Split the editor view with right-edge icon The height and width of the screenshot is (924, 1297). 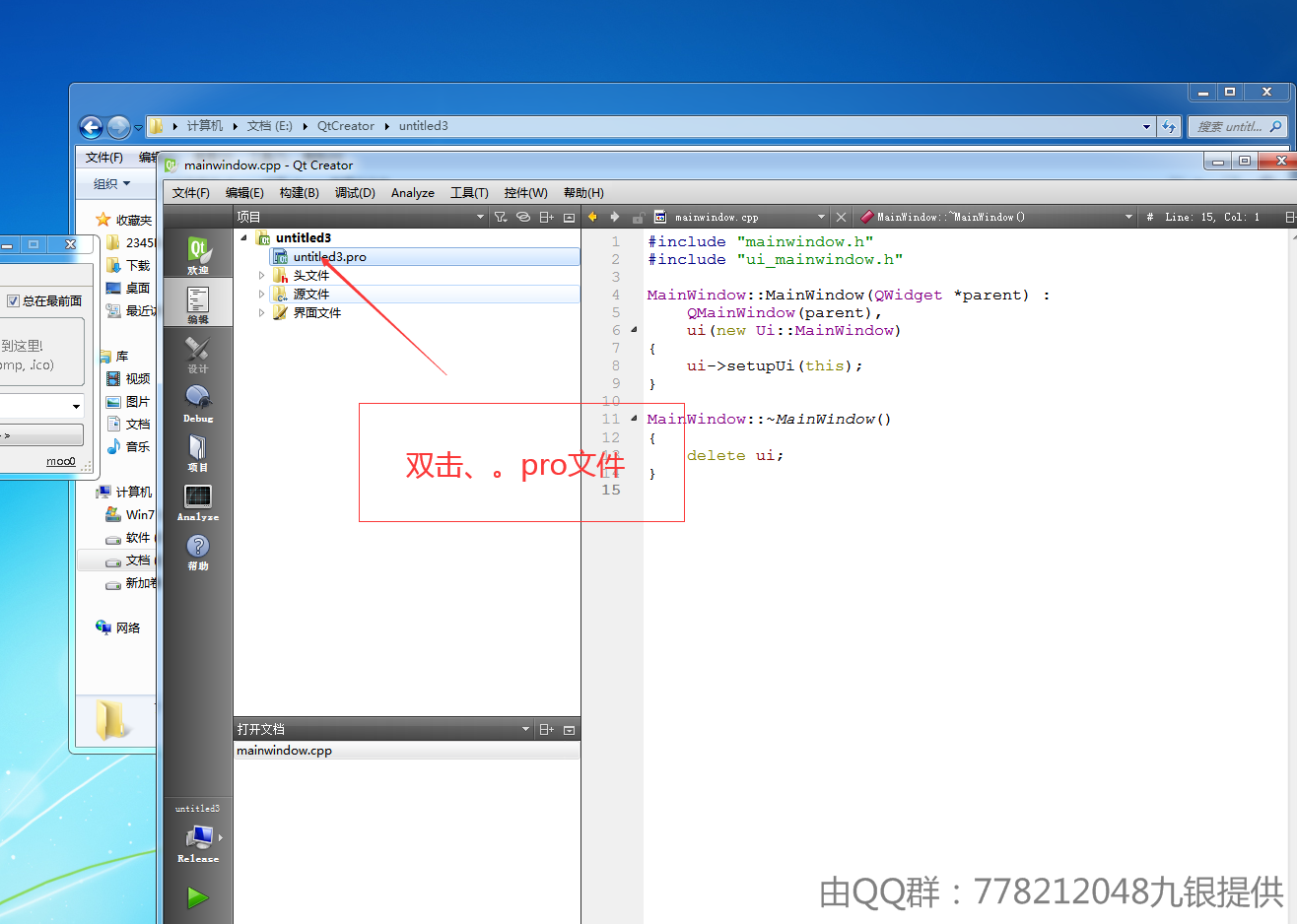pyautogui.click(x=1290, y=217)
